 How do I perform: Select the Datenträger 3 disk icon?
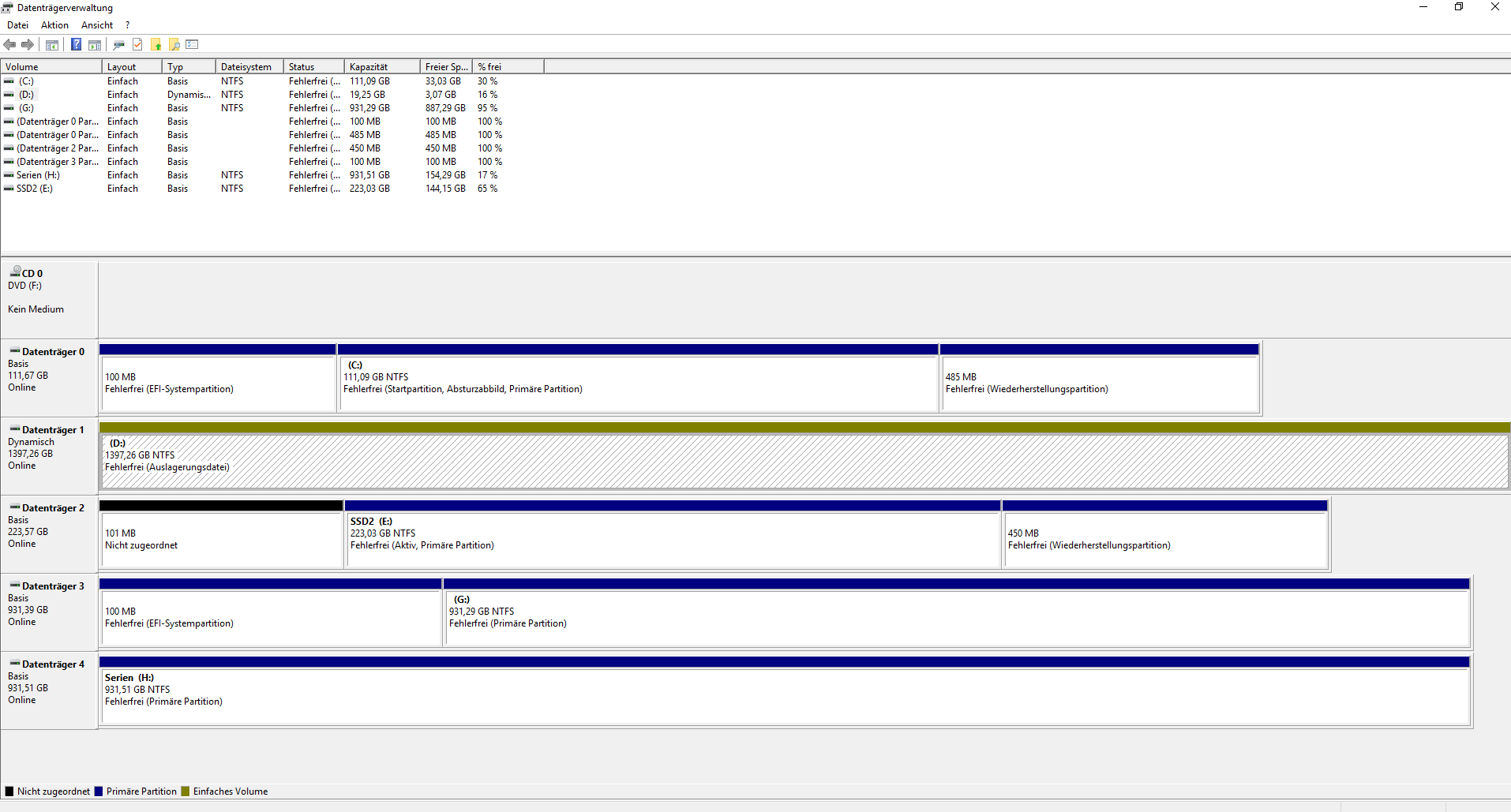15,585
